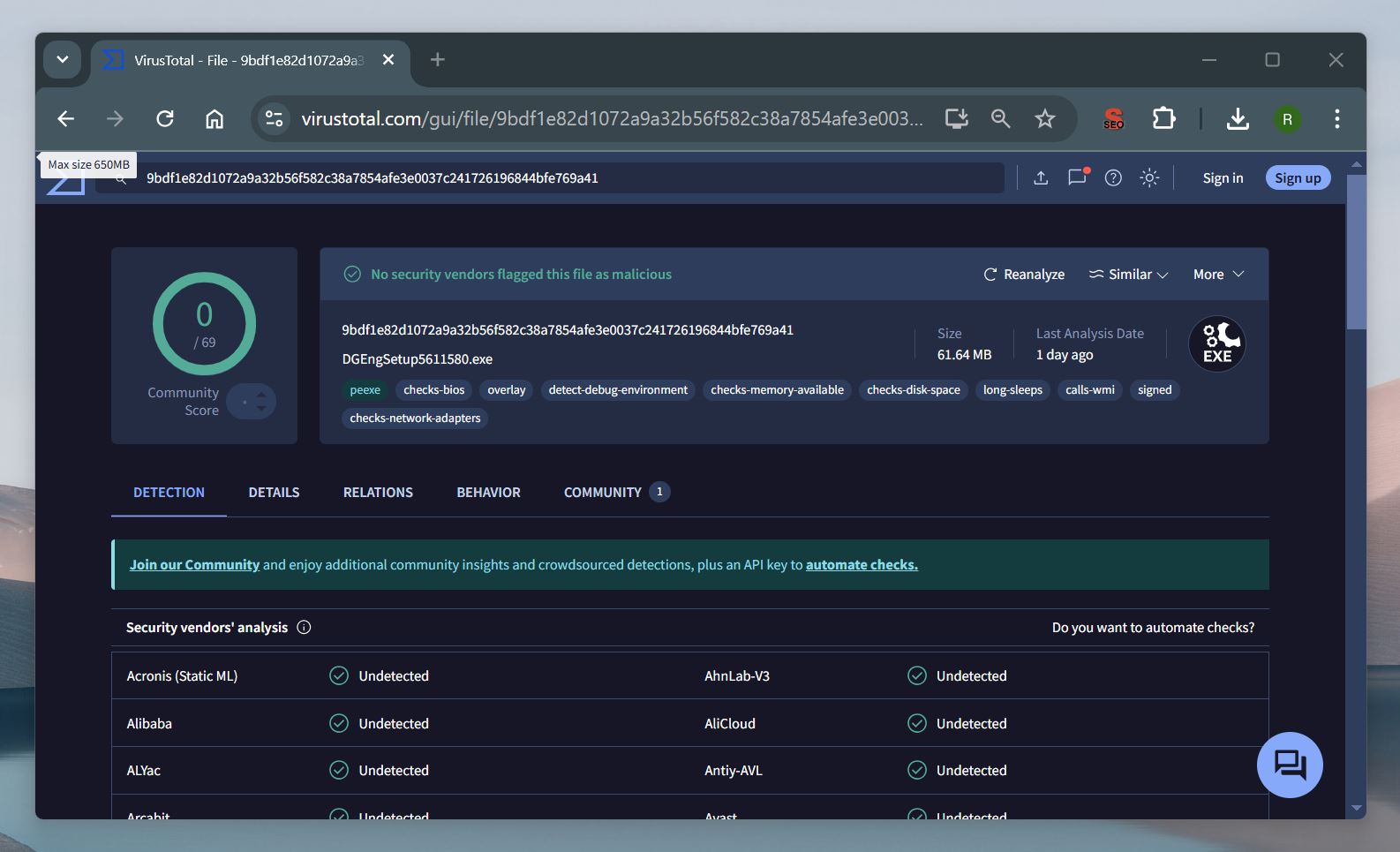
Task: Click the checks-bios tag
Action: [433, 389]
